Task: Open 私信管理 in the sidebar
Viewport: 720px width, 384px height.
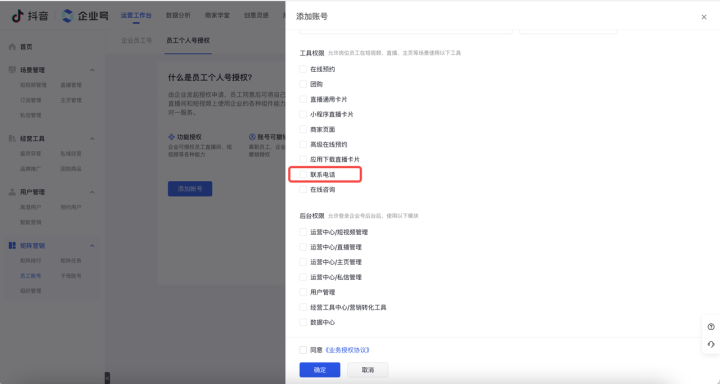Action: pos(30,115)
